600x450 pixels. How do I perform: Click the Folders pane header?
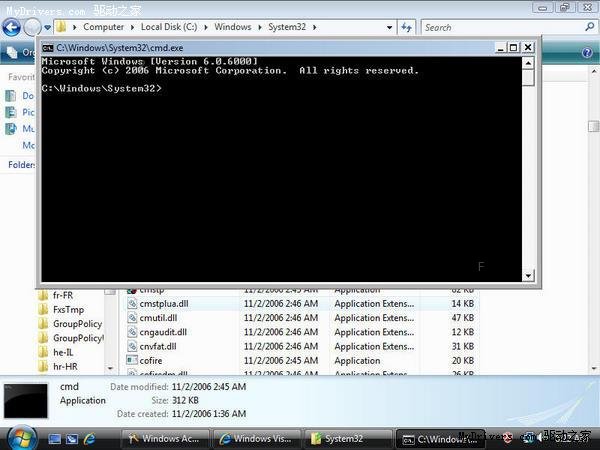pos(21,165)
